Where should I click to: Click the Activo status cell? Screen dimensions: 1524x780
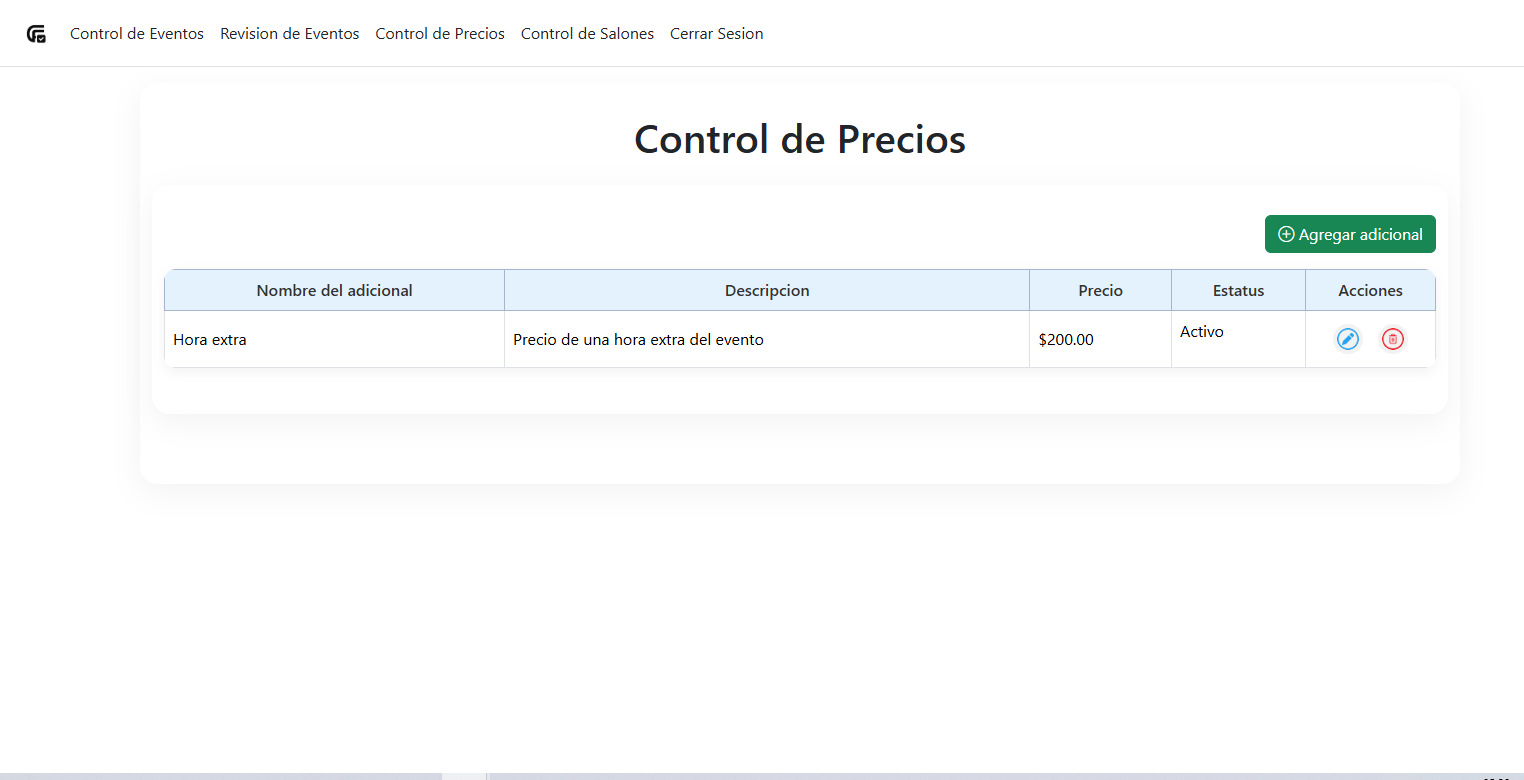1238,339
